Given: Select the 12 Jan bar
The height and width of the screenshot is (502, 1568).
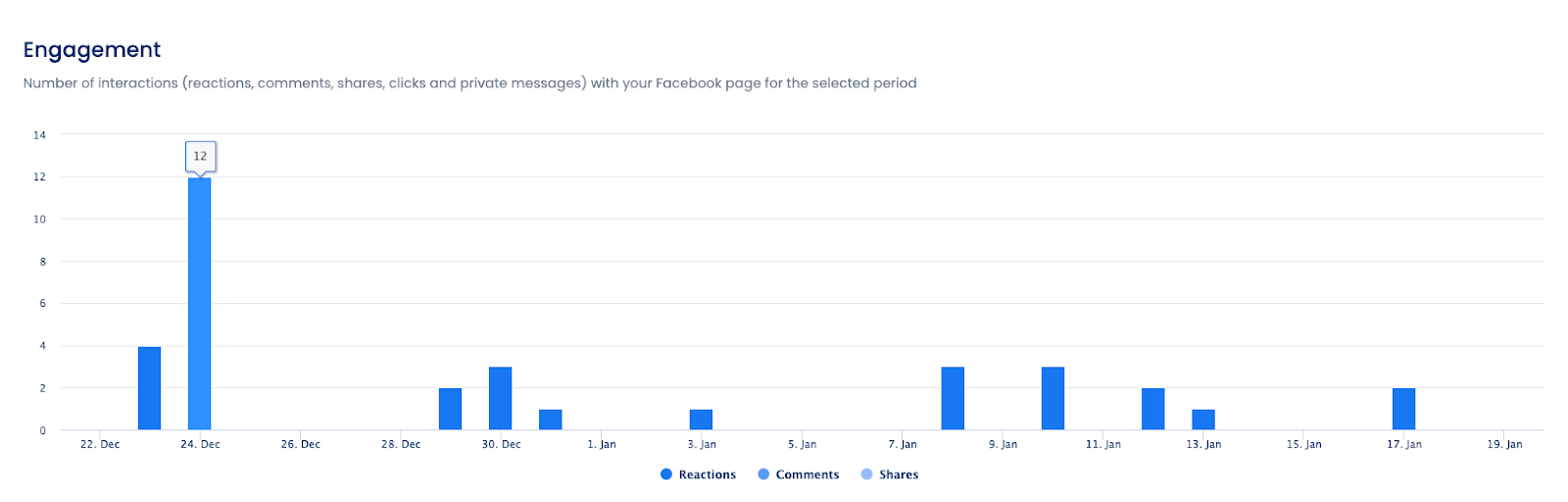Looking at the screenshot, I should [x=1153, y=409].
